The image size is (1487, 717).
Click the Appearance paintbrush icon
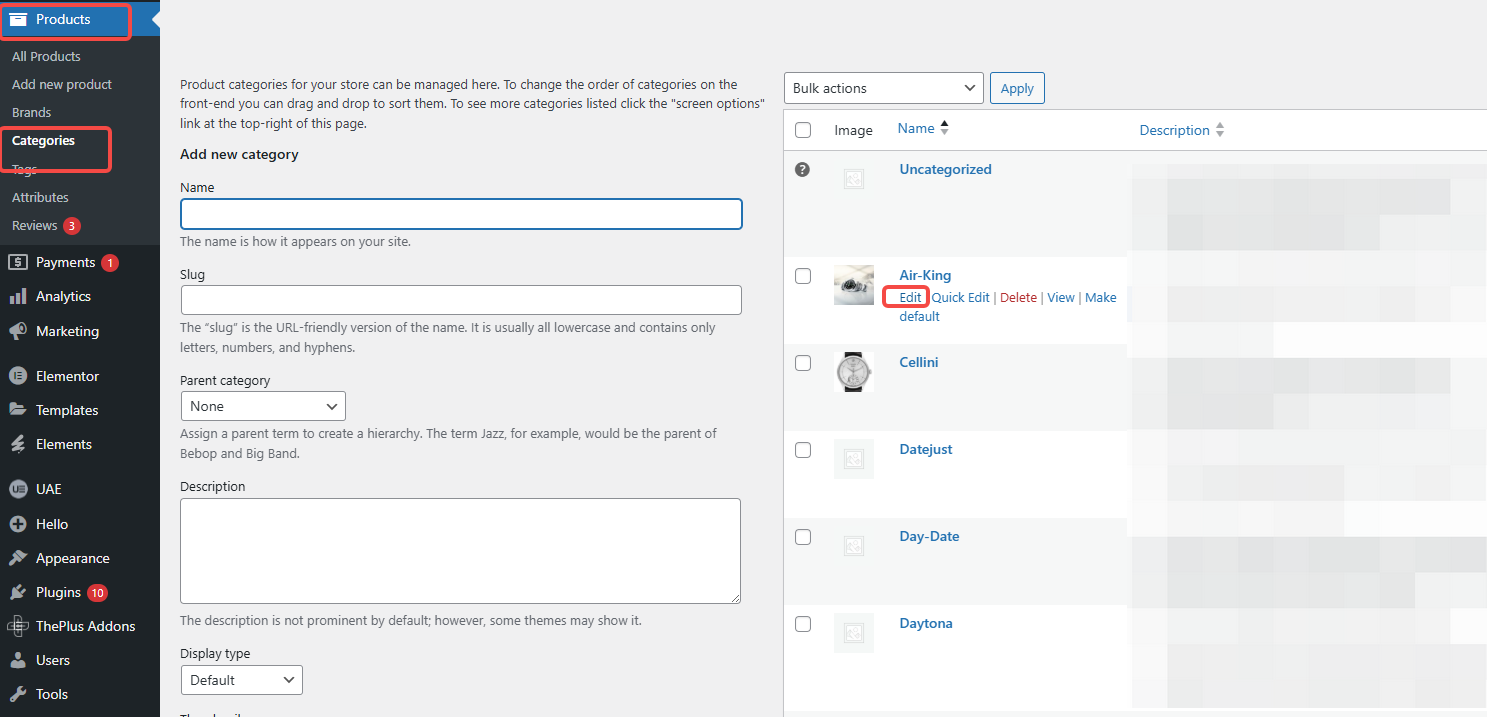[18, 558]
